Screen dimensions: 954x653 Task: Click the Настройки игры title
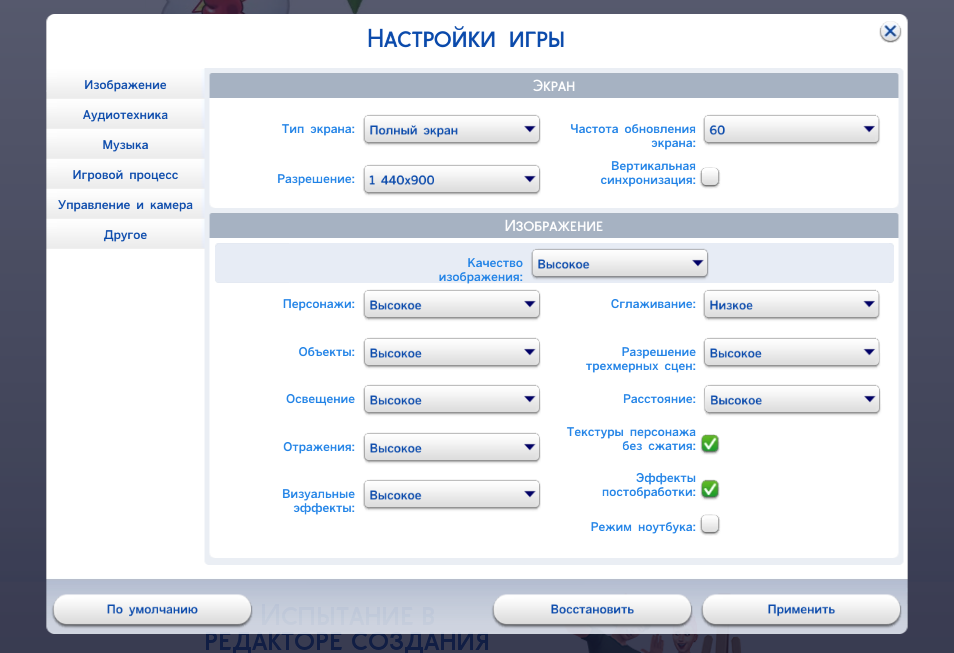(466, 39)
